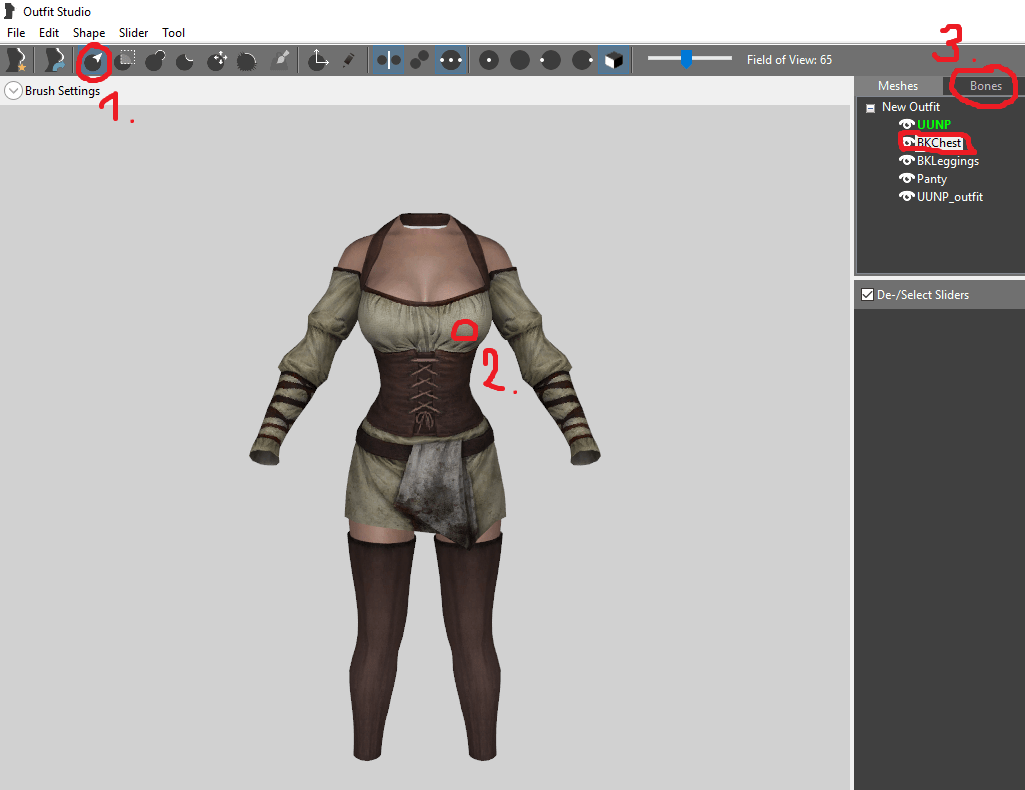This screenshot has height=790, width=1025.
Task: Toggle visibility of the BKChest mesh
Action: [x=906, y=142]
